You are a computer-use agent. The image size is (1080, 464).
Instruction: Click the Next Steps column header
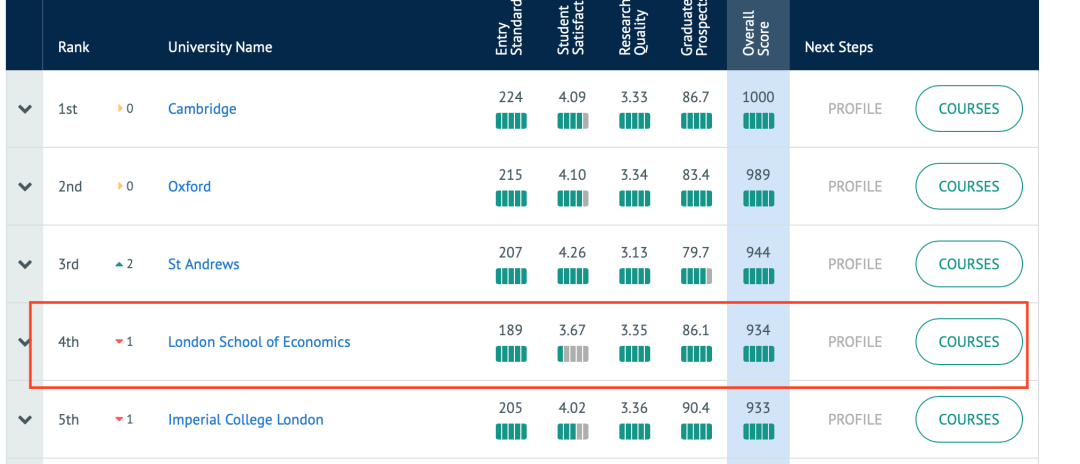[839, 48]
